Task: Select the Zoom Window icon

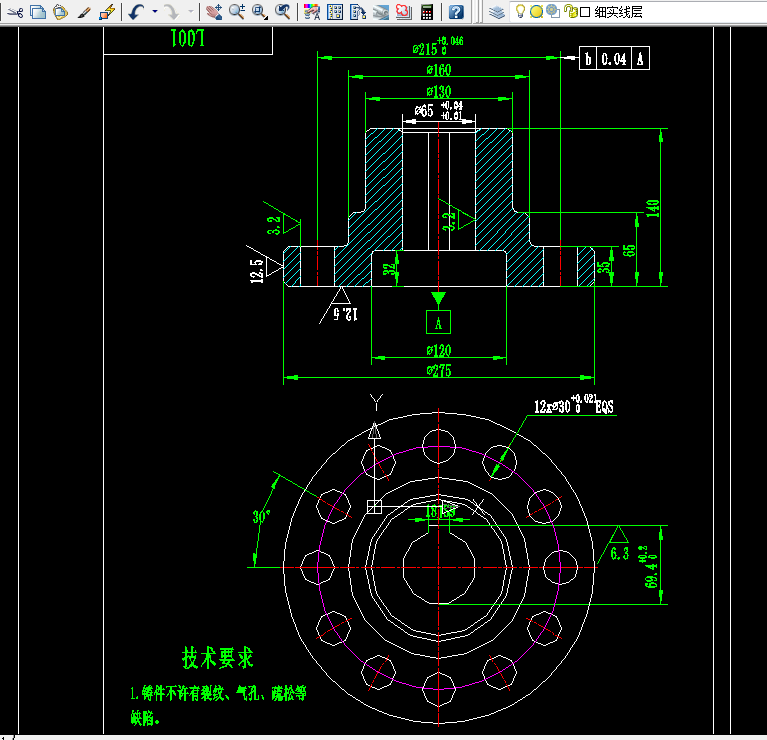Action: (x=260, y=12)
